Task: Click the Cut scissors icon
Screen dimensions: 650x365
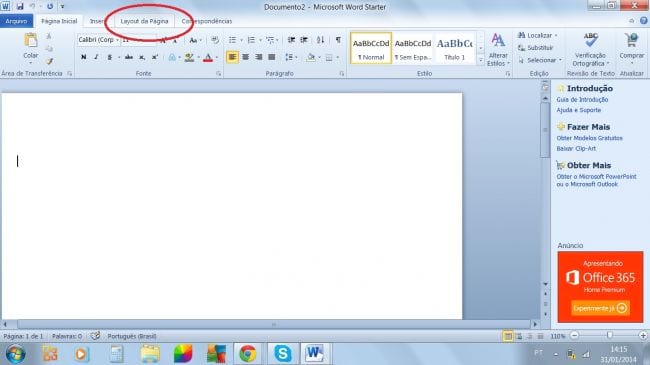Action: pyautogui.click(x=49, y=36)
